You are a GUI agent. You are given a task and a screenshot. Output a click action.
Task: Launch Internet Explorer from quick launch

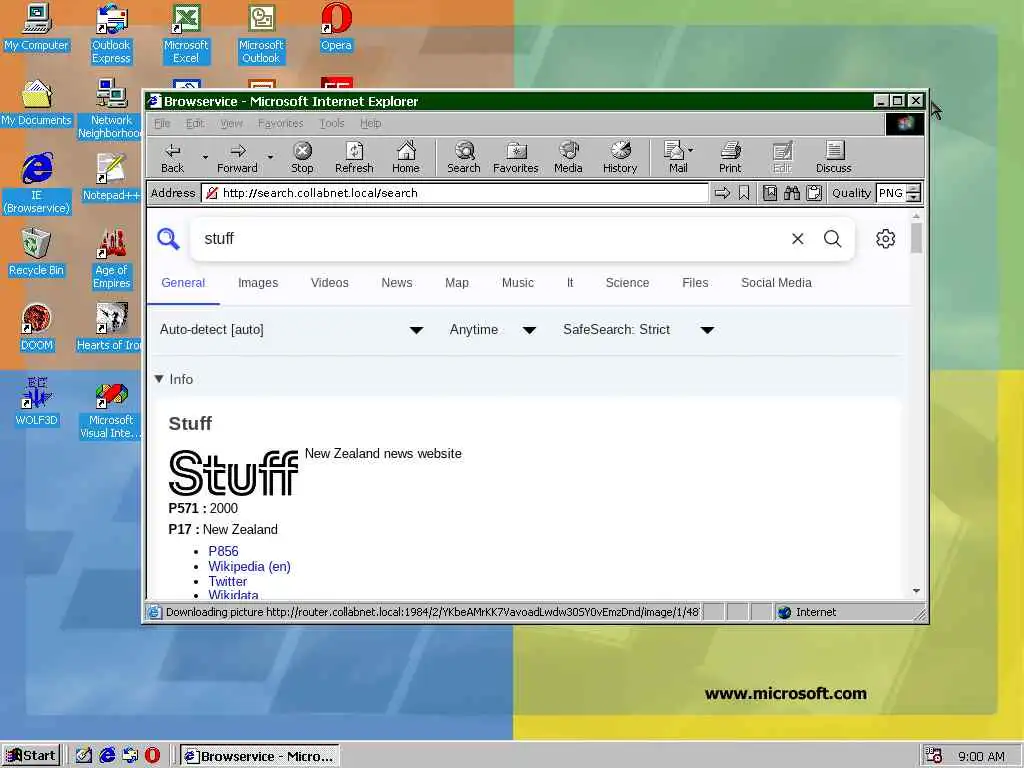tap(107, 756)
